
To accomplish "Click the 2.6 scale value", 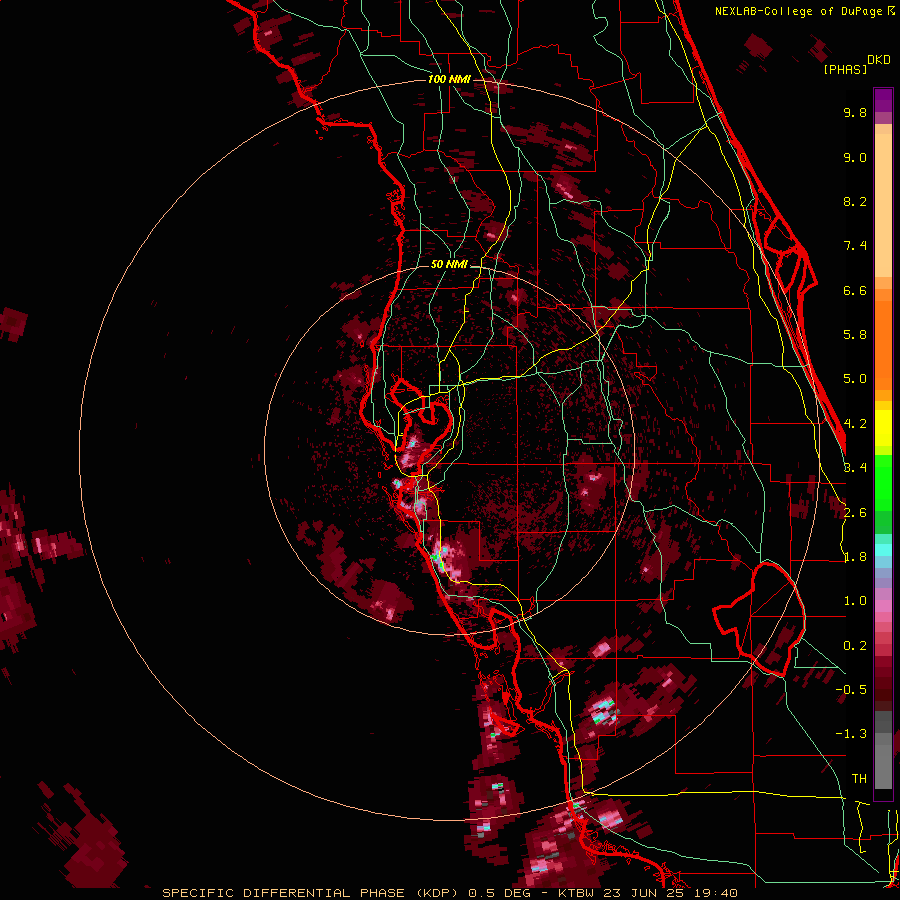I will pyautogui.click(x=855, y=513).
